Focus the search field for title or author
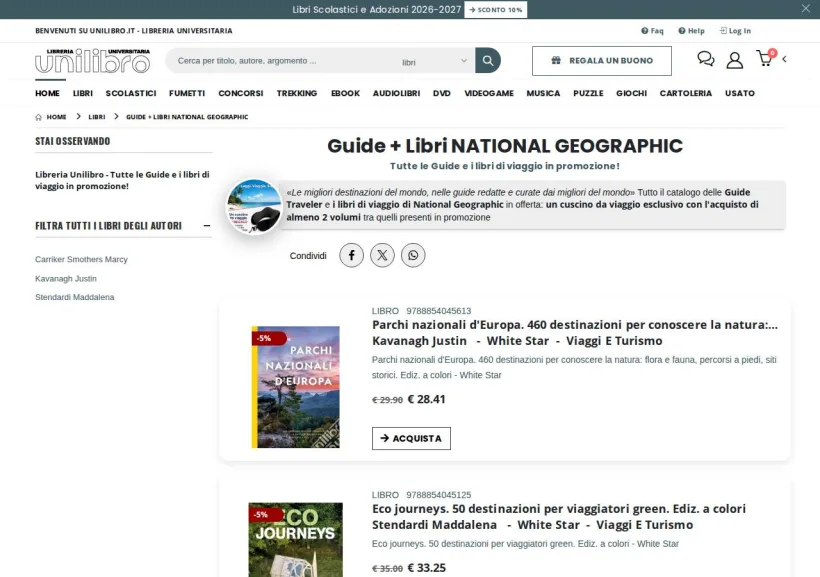Image resolution: width=820 pixels, height=577 pixels. (282, 61)
